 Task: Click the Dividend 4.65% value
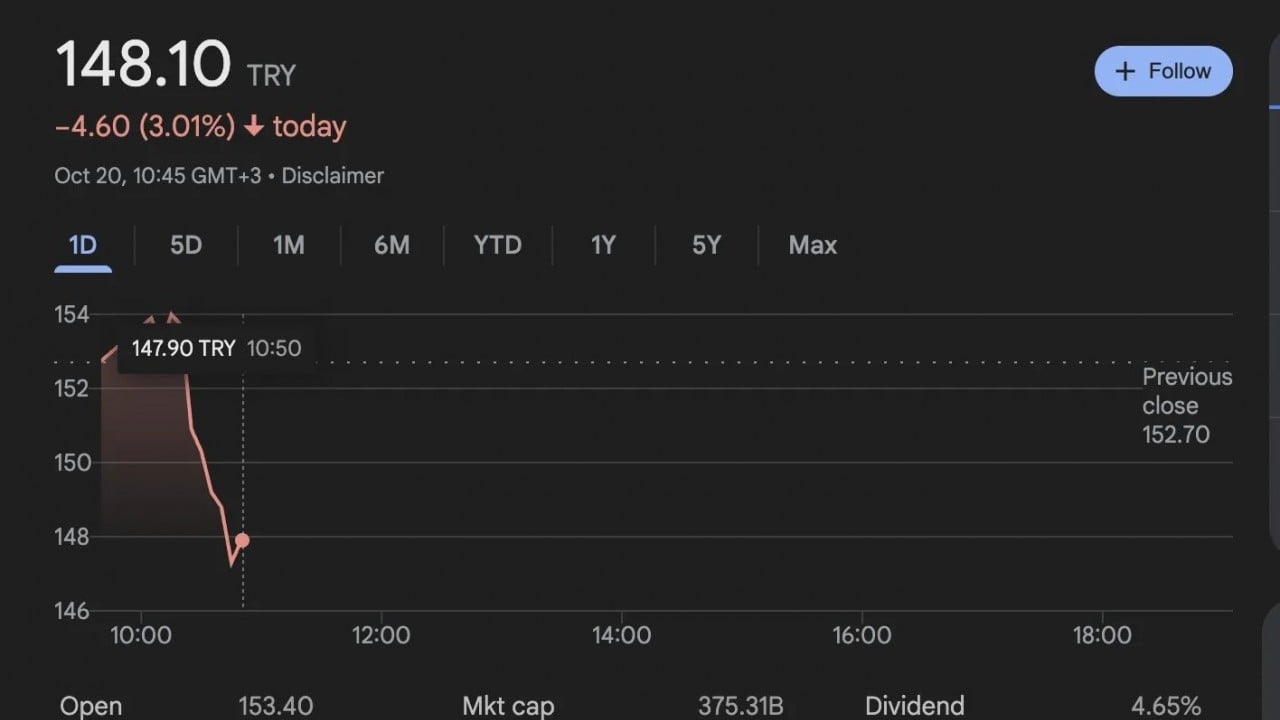(x=1166, y=706)
